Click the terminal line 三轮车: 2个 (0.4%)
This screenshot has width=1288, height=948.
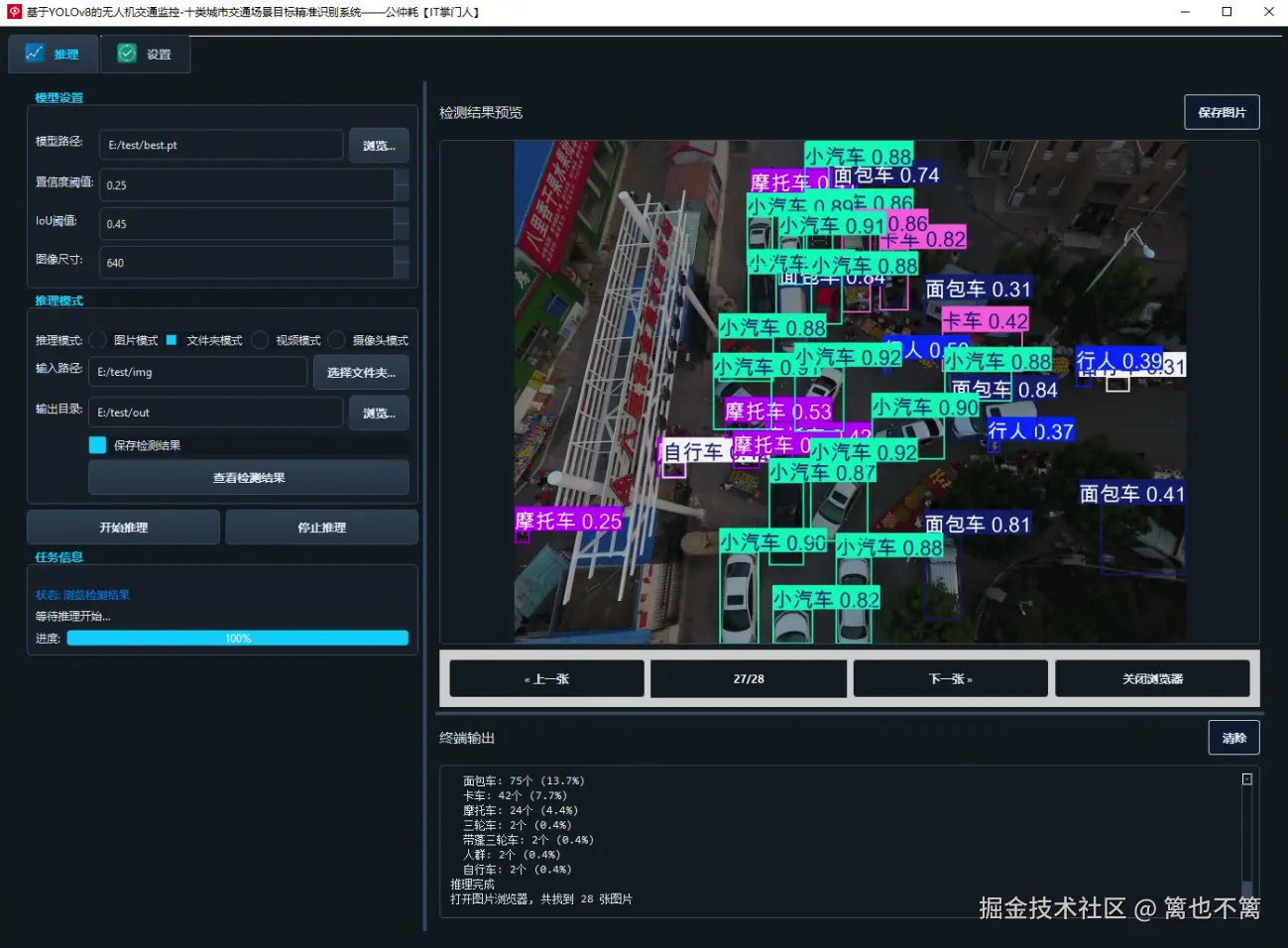517,825
